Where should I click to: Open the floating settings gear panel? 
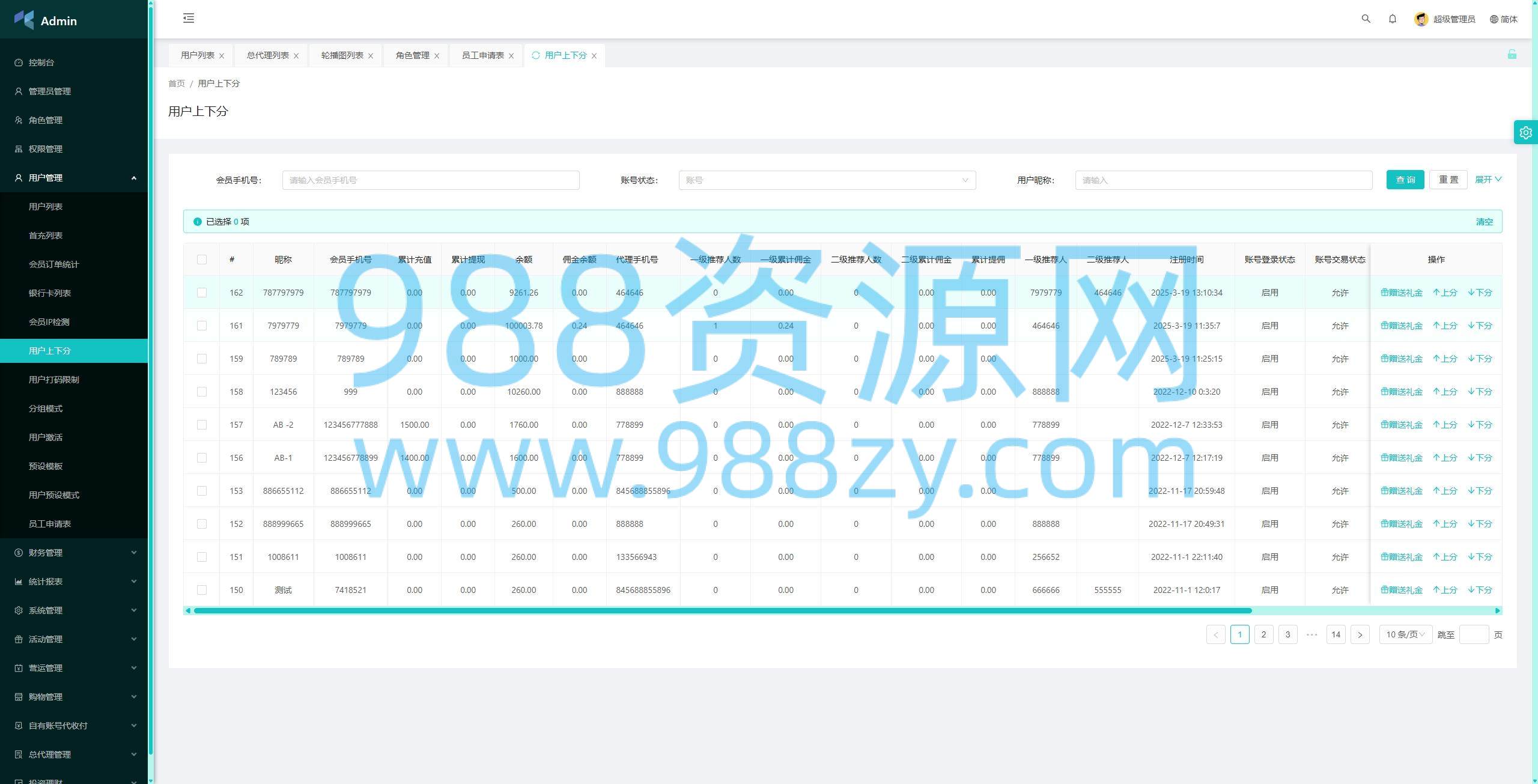click(1525, 132)
